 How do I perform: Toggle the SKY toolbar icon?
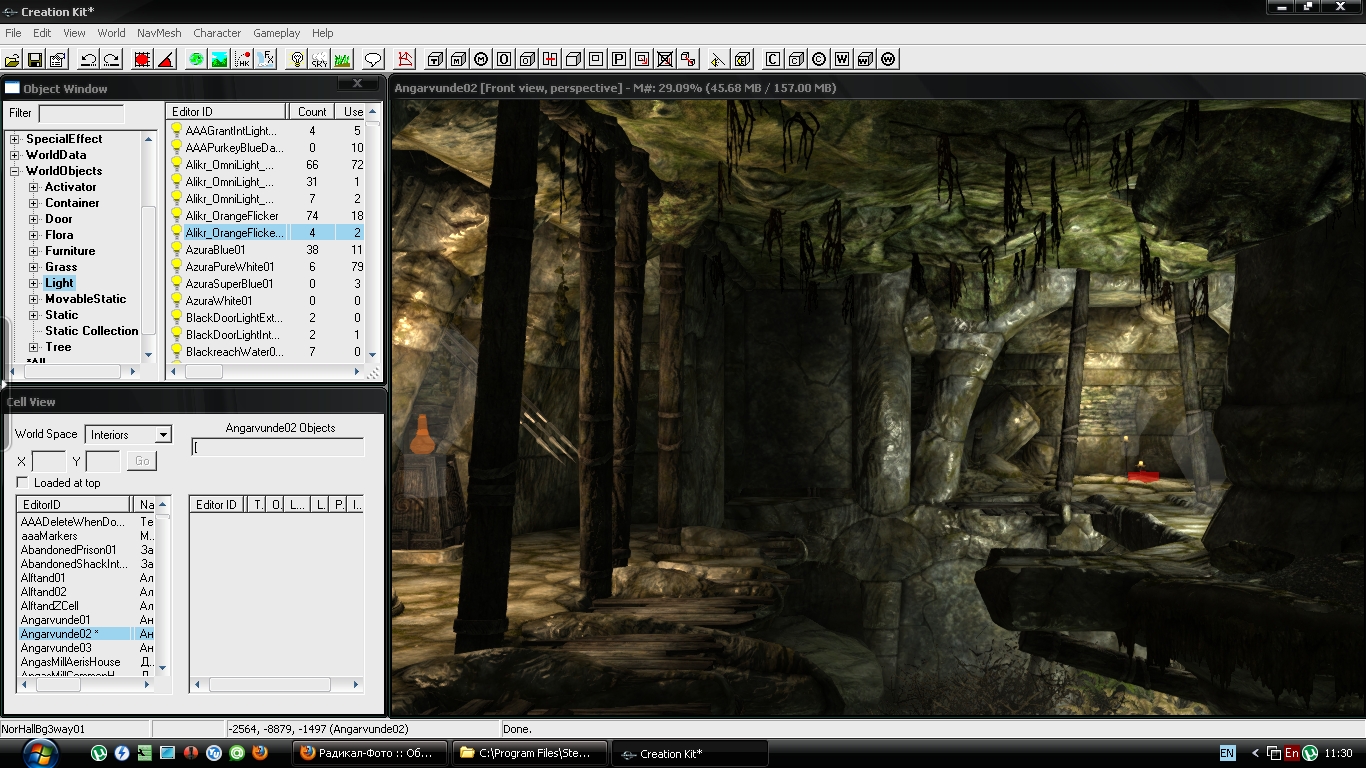(319, 59)
